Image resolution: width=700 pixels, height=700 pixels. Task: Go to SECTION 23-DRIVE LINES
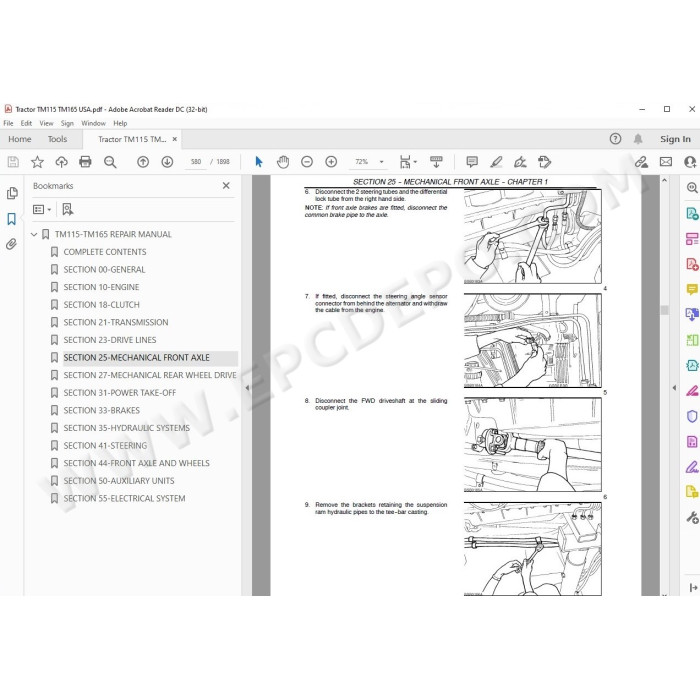tap(109, 340)
